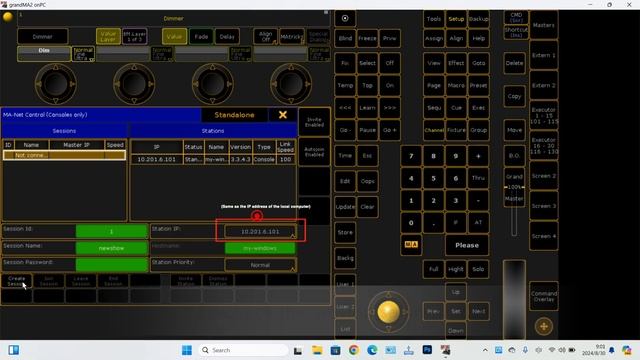The image size is (640, 360).
Task: Open the Dimmer preset type button
Action: 42,36
